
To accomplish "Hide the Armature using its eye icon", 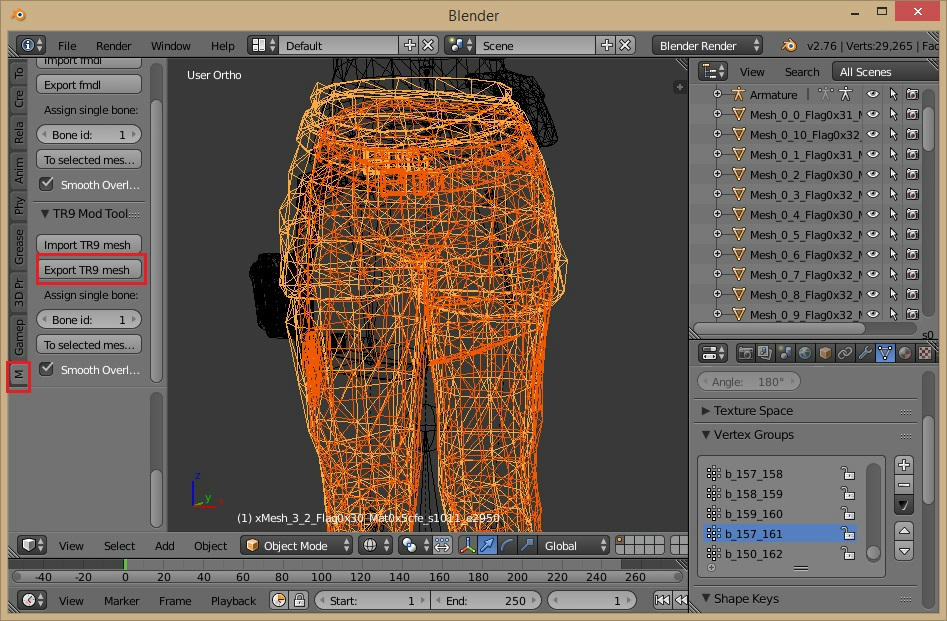I will [x=873, y=94].
